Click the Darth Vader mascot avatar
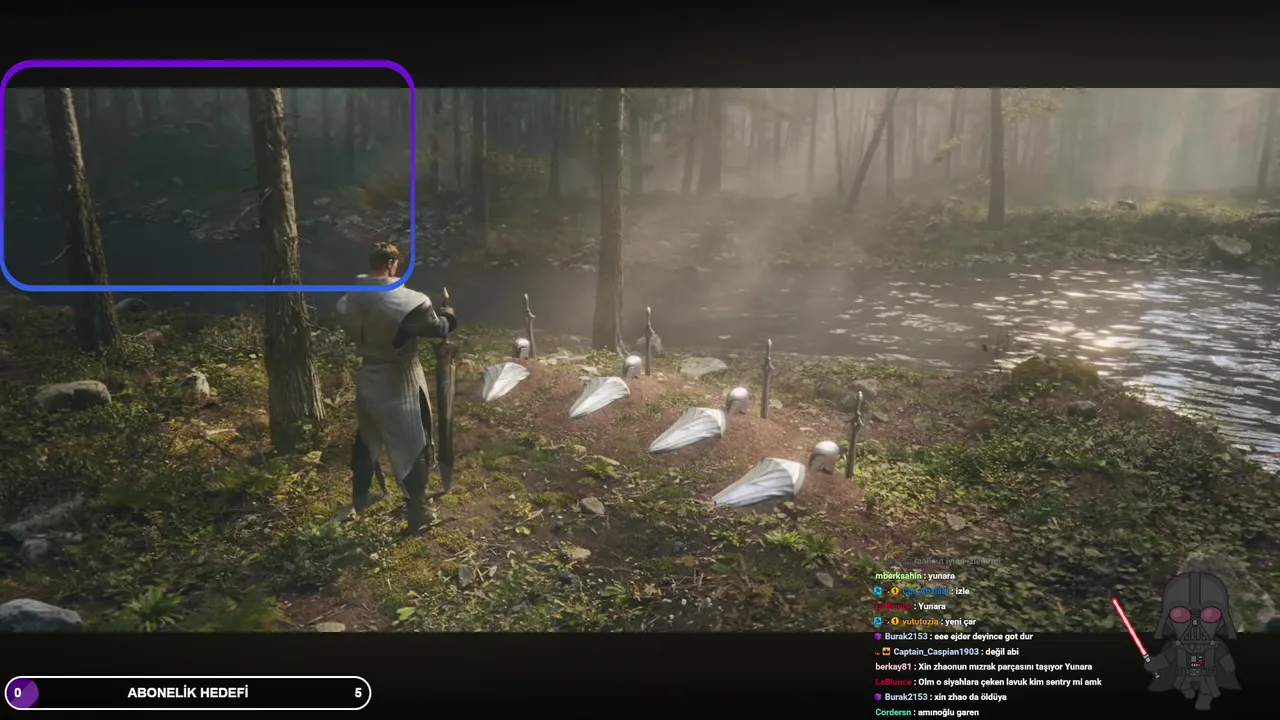Screen dimensions: 1280x720 point(1195,638)
